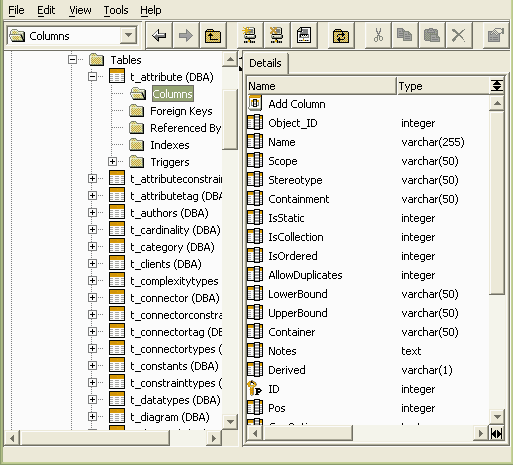Sort by the Type column header

[443, 86]
